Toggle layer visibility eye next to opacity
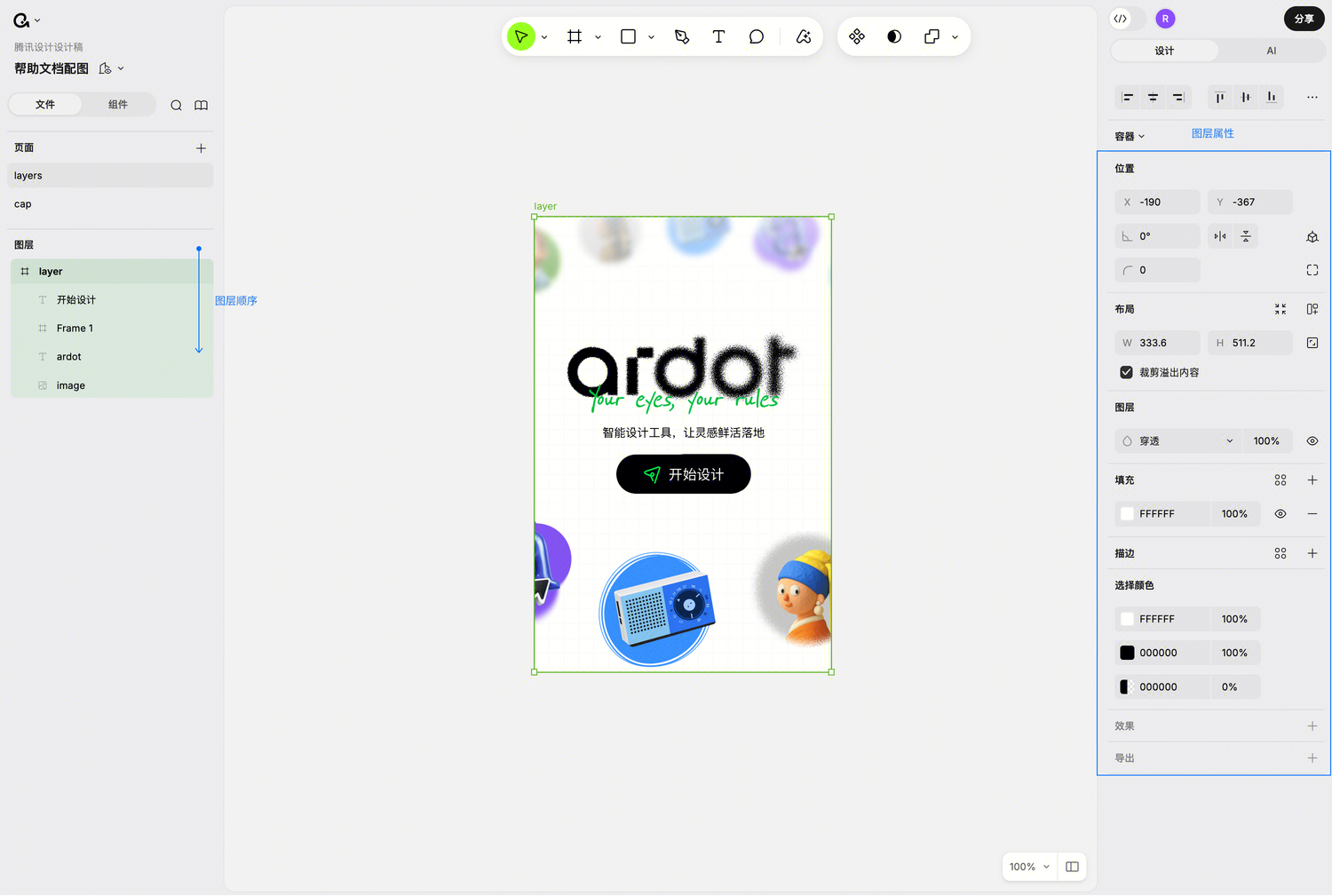This screenshot has width=1332, height=896. pyautogui.click(x=1312, y=441)
